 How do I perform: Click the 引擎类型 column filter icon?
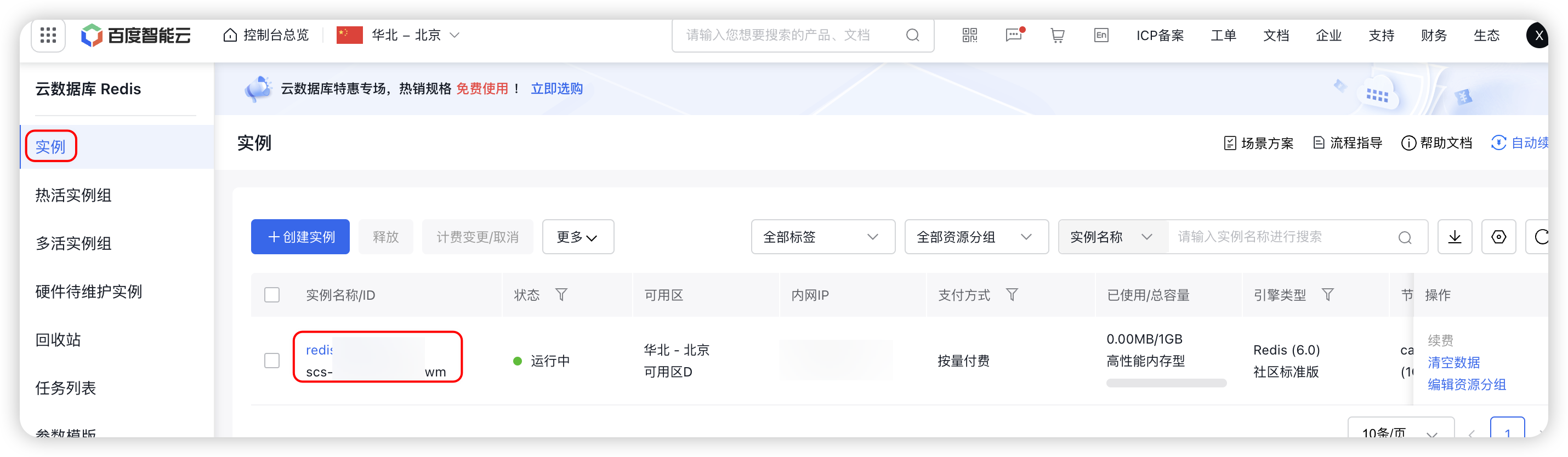tap(1327, 295)
